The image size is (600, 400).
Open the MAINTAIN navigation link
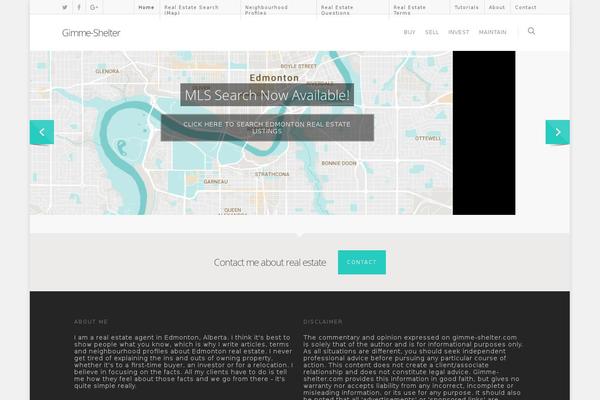click(x=492, y=32)
